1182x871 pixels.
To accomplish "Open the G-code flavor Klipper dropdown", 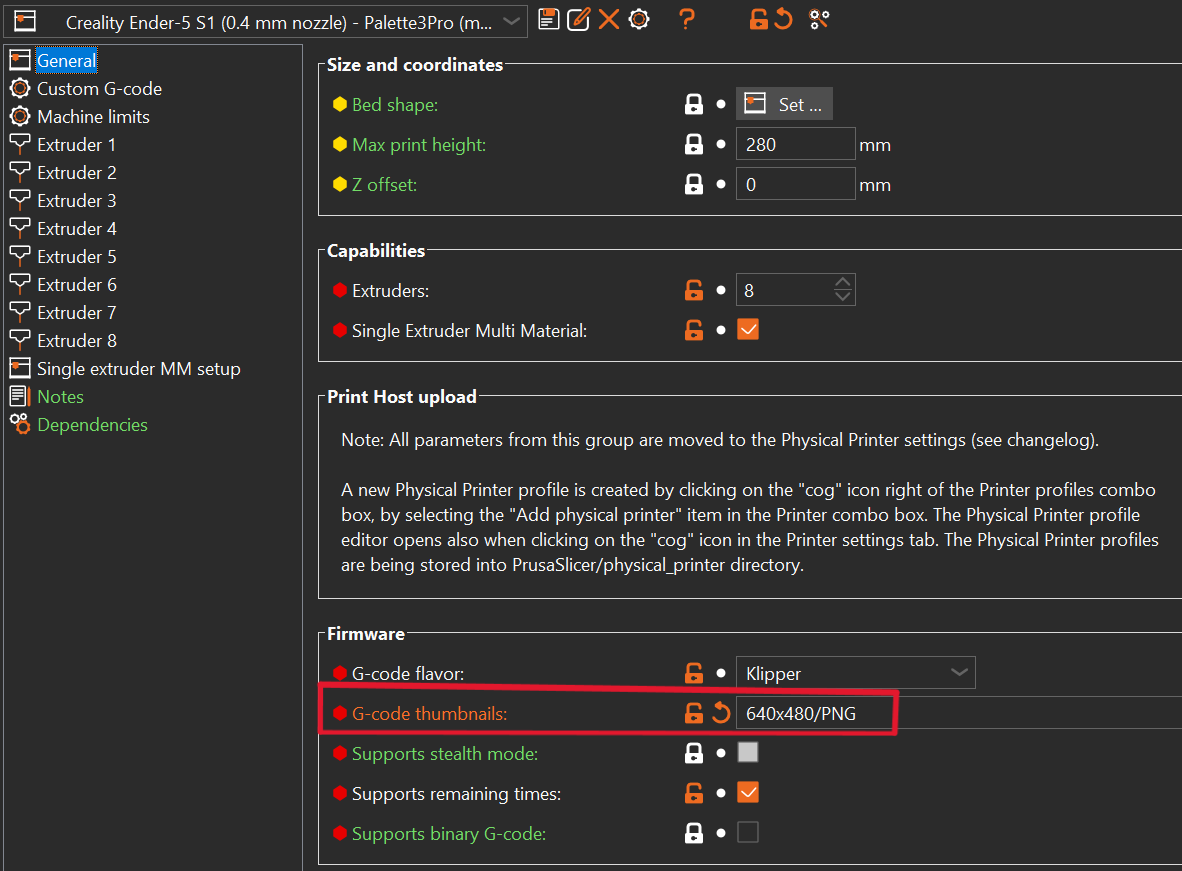I will 855,673.
